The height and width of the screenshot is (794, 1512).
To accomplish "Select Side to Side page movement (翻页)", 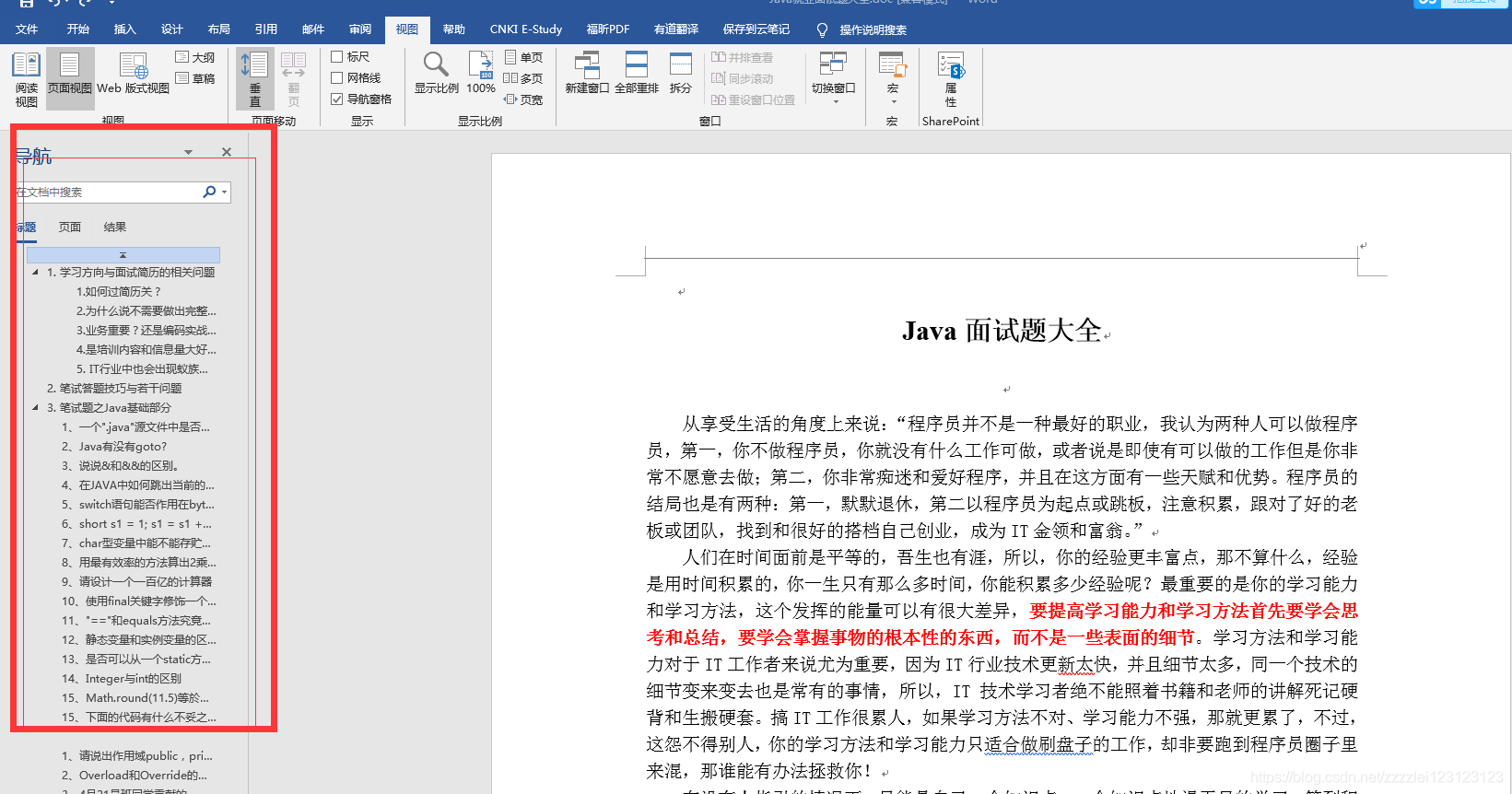I will (293, 79).
